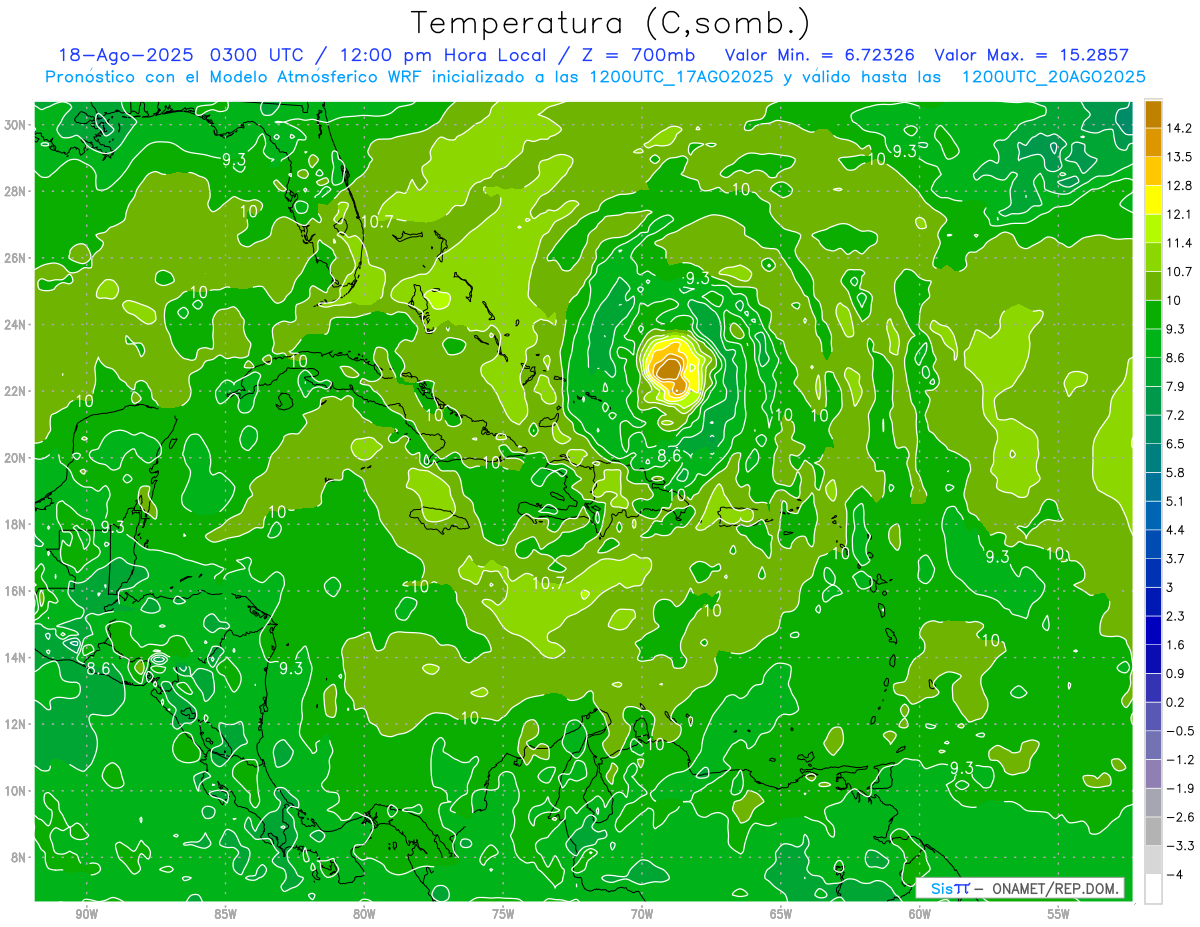Click the dark blue swatch between 2.3 and 1.6
Image resolution: width=1200 pixels, height=927 pixels.
coord(1153,629)
